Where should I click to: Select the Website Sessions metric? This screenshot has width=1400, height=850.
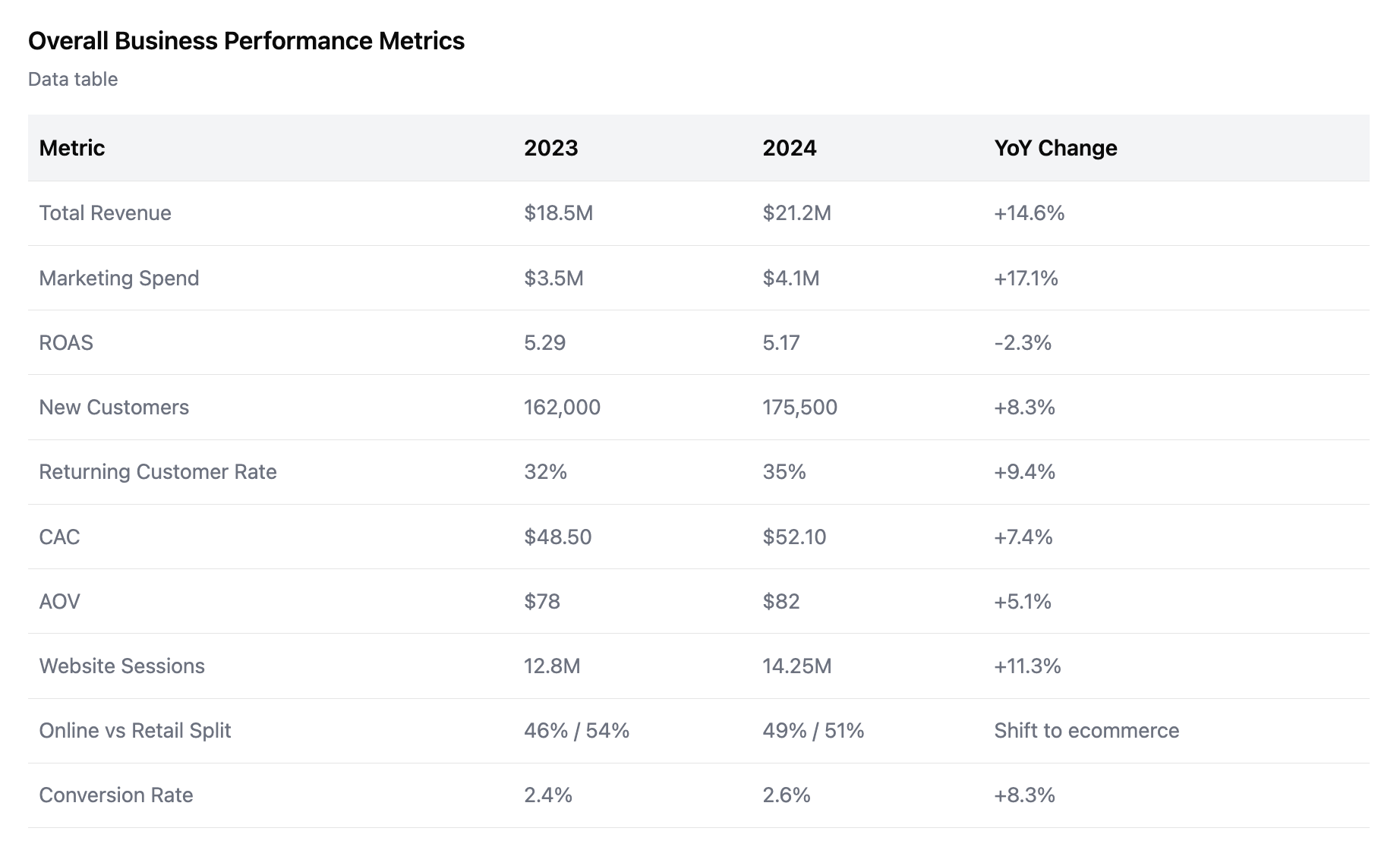pyautogui.click(x=122, y=666)
